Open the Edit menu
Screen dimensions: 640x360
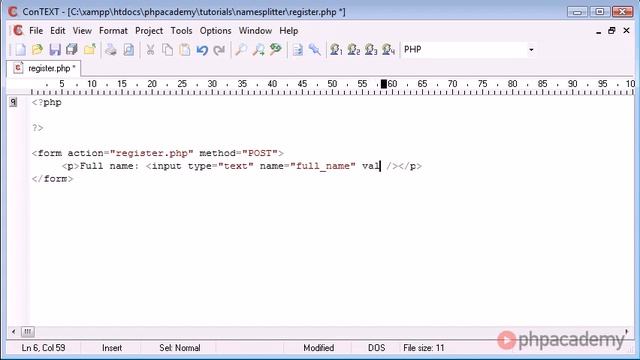[58, 31]
